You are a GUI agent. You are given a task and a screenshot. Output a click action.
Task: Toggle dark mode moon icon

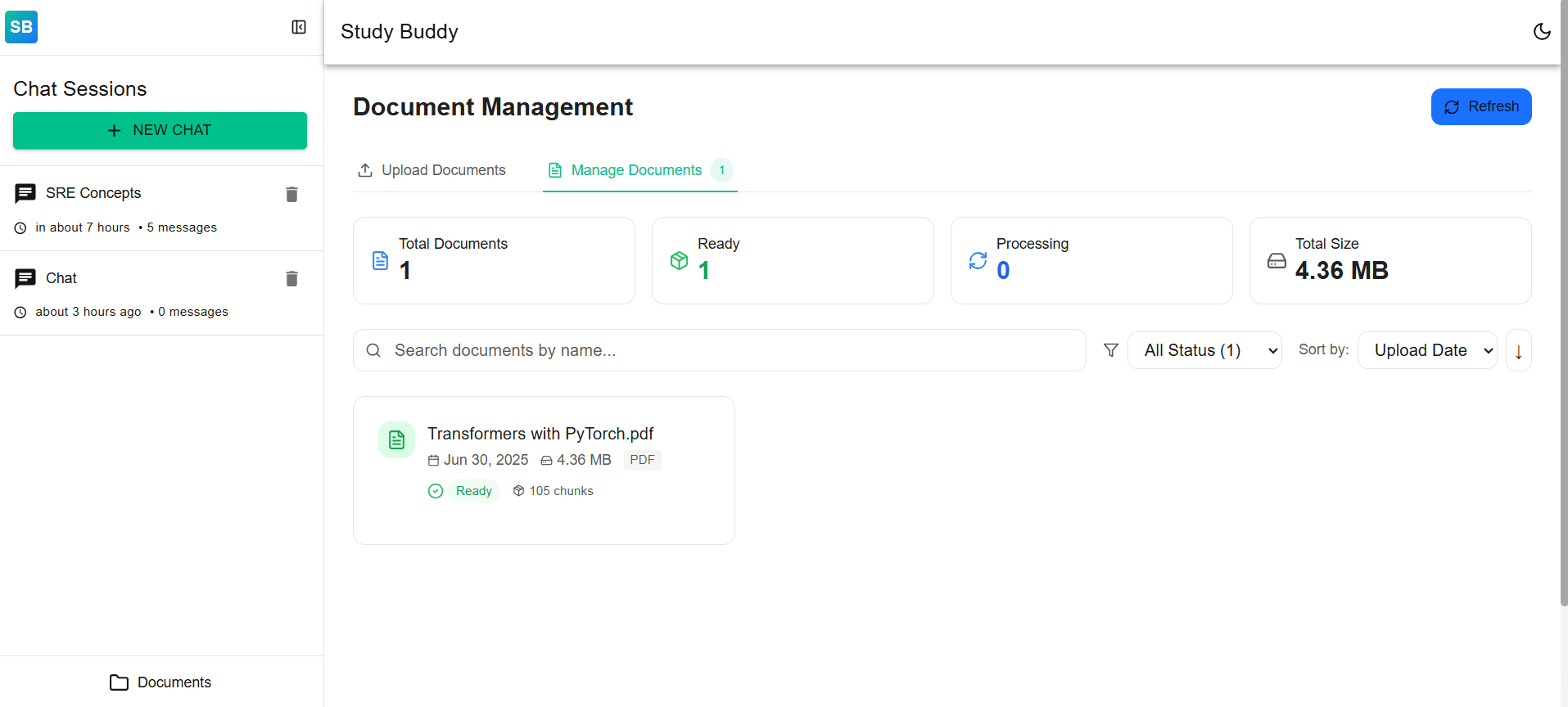[x=1542, y=31]
